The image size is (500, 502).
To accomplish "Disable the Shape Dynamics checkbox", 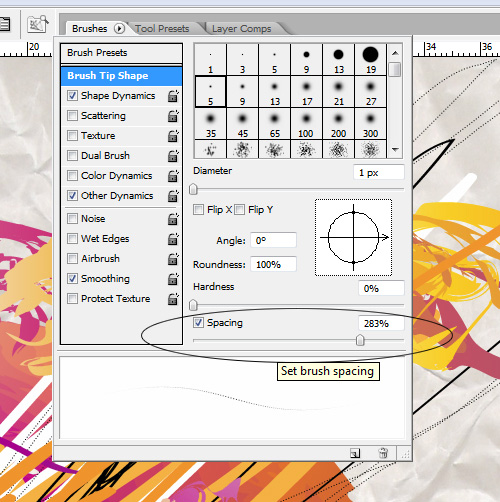I will (x=72, y=96).
